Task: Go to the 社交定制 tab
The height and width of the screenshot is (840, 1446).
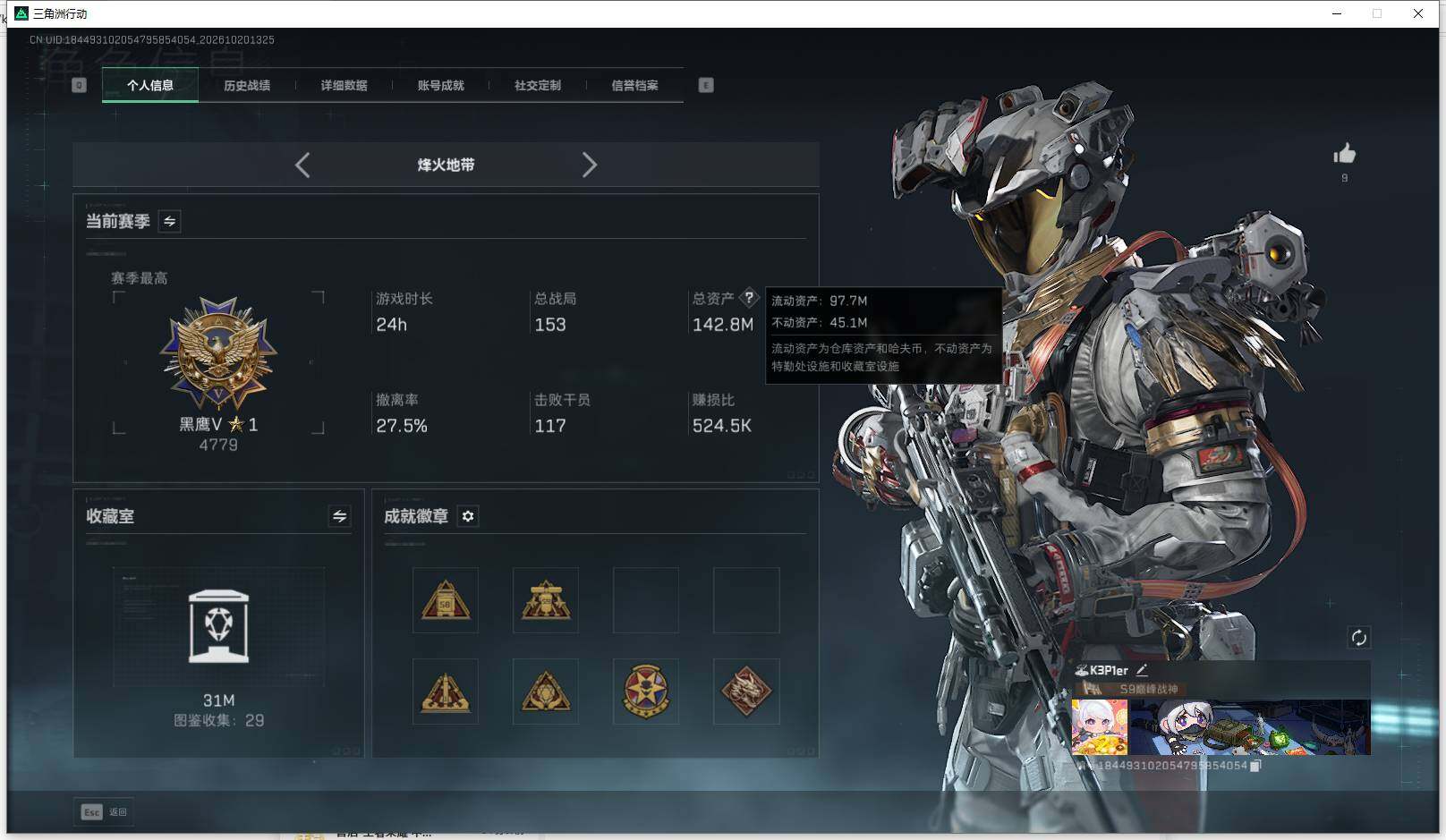Action: coord(537,86)
